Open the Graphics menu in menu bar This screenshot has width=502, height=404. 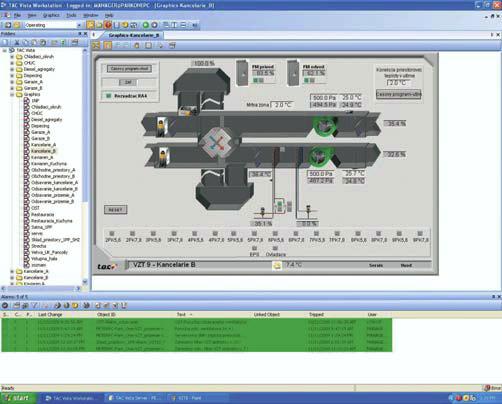(x=51, y=15)
